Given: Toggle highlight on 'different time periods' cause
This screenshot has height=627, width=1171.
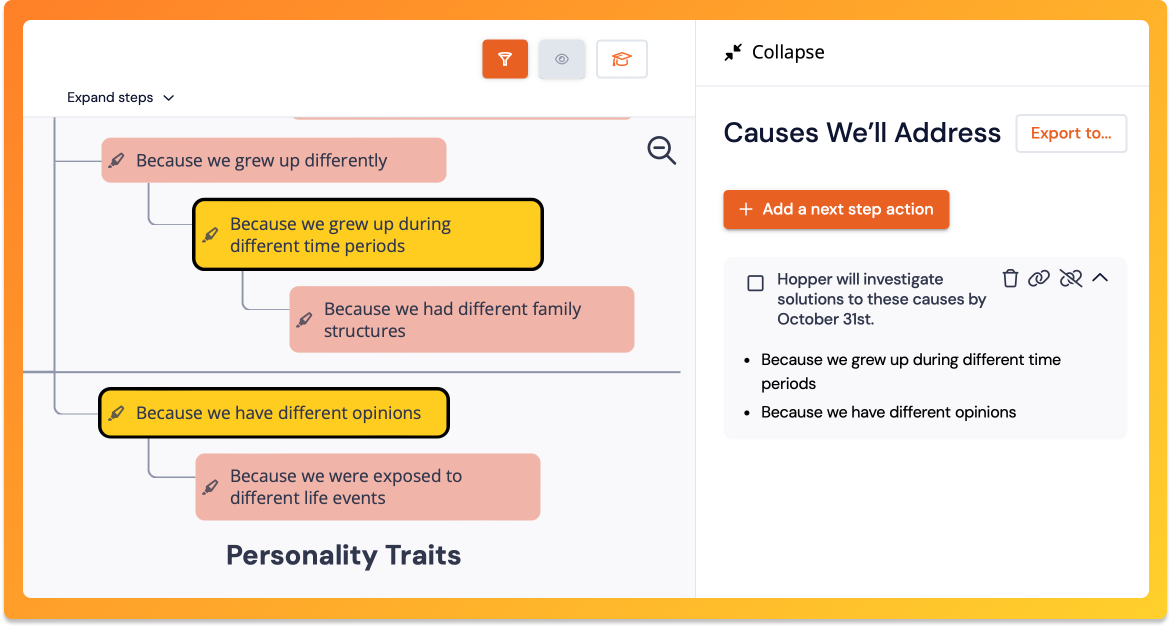Looking at the screenshot, I should click(x=210, y=235).
